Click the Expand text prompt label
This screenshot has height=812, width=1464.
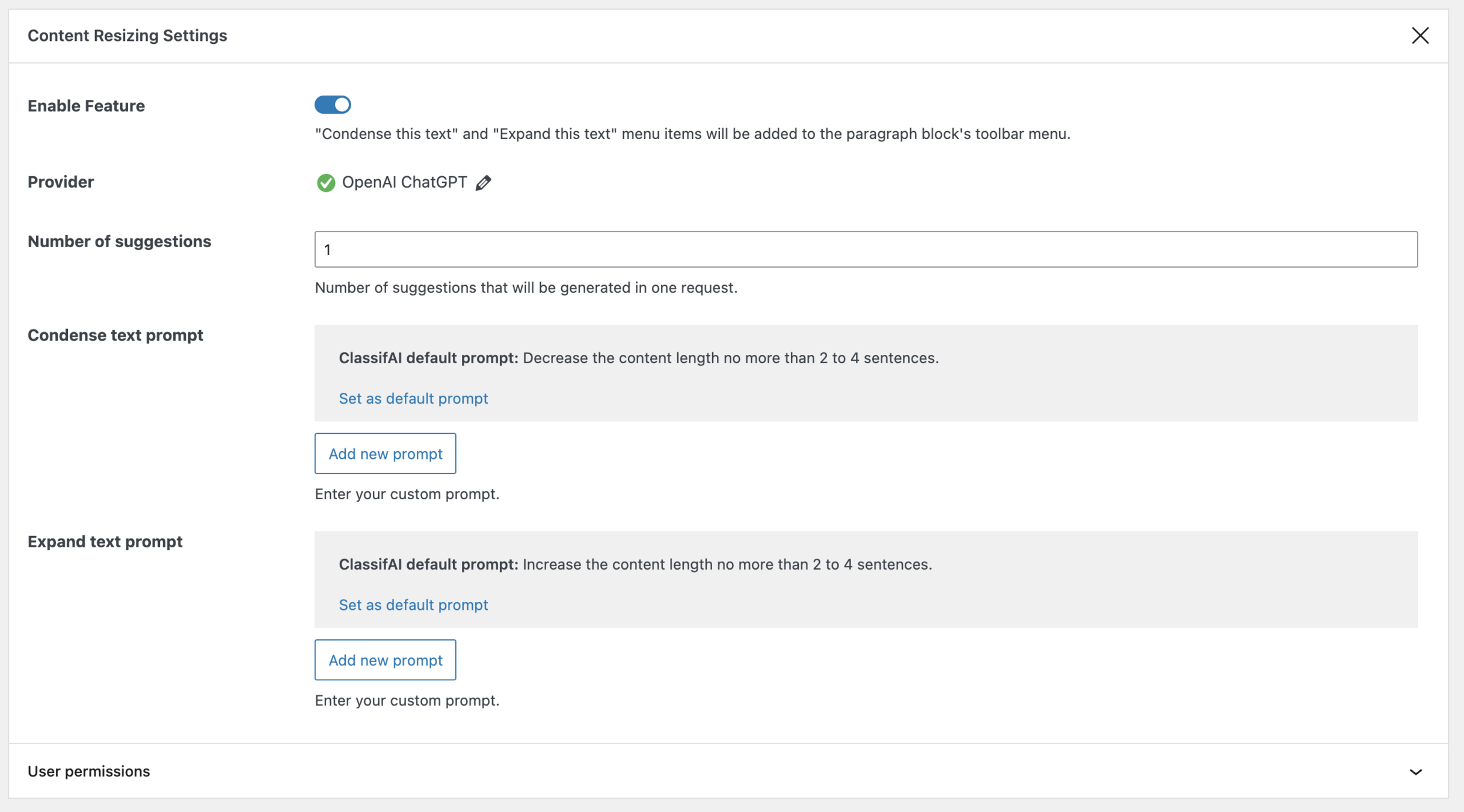coord(105,541)
